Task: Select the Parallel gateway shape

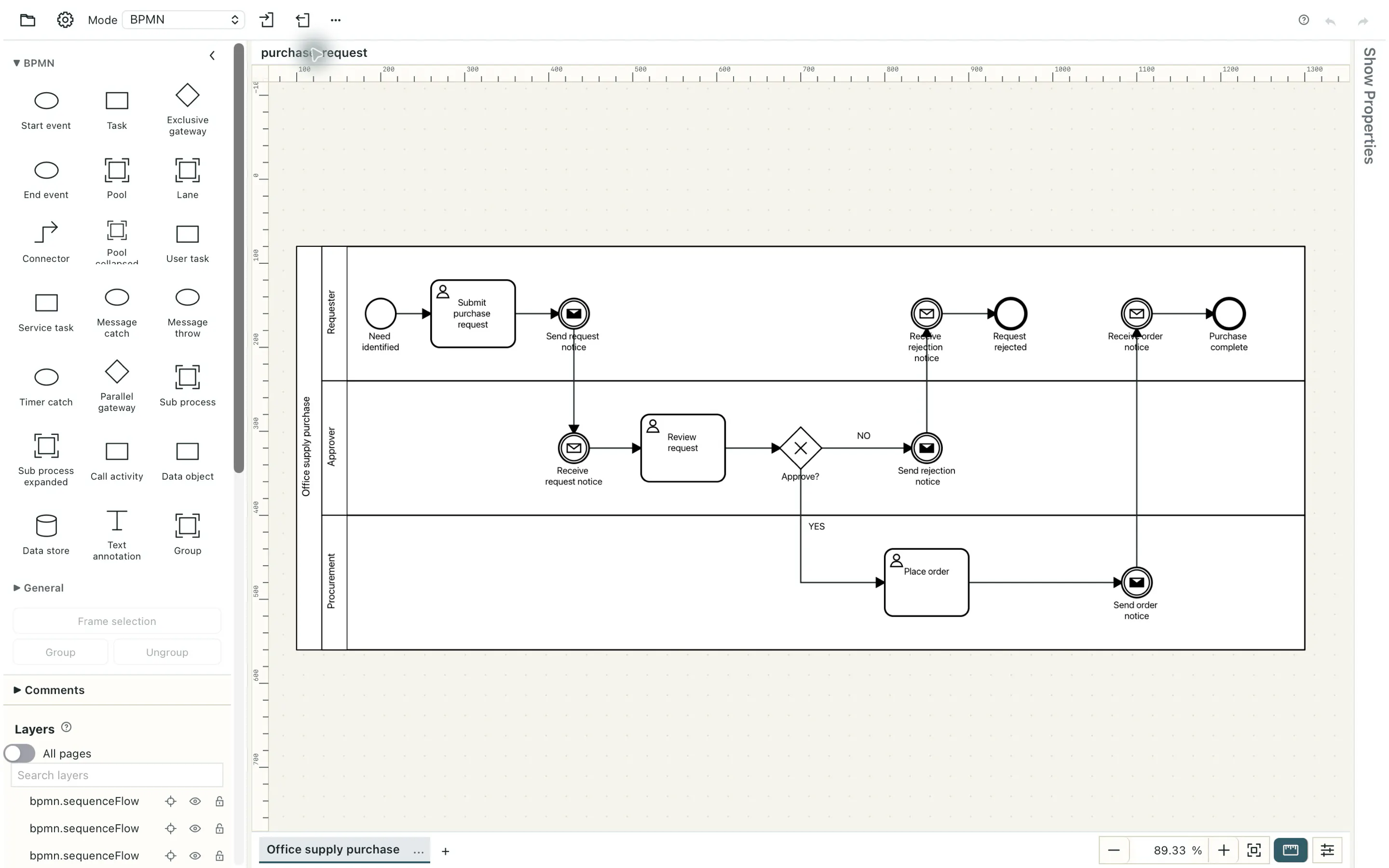Action: coord(117,386)
